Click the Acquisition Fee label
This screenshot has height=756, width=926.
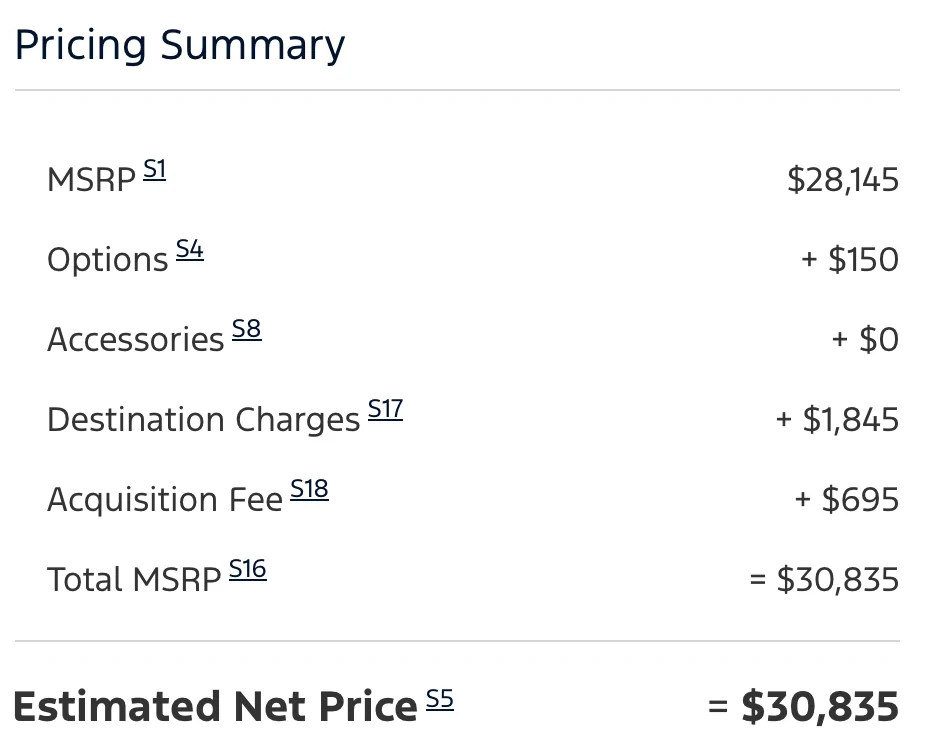pyautogui.click(x=165, y=500)
